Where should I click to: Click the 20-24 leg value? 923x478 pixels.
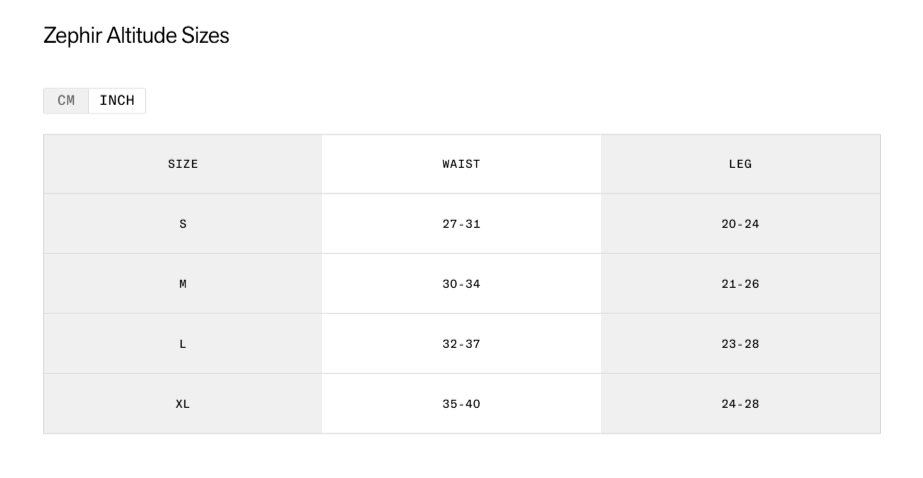pyautogui.click(x=740, y=224)
